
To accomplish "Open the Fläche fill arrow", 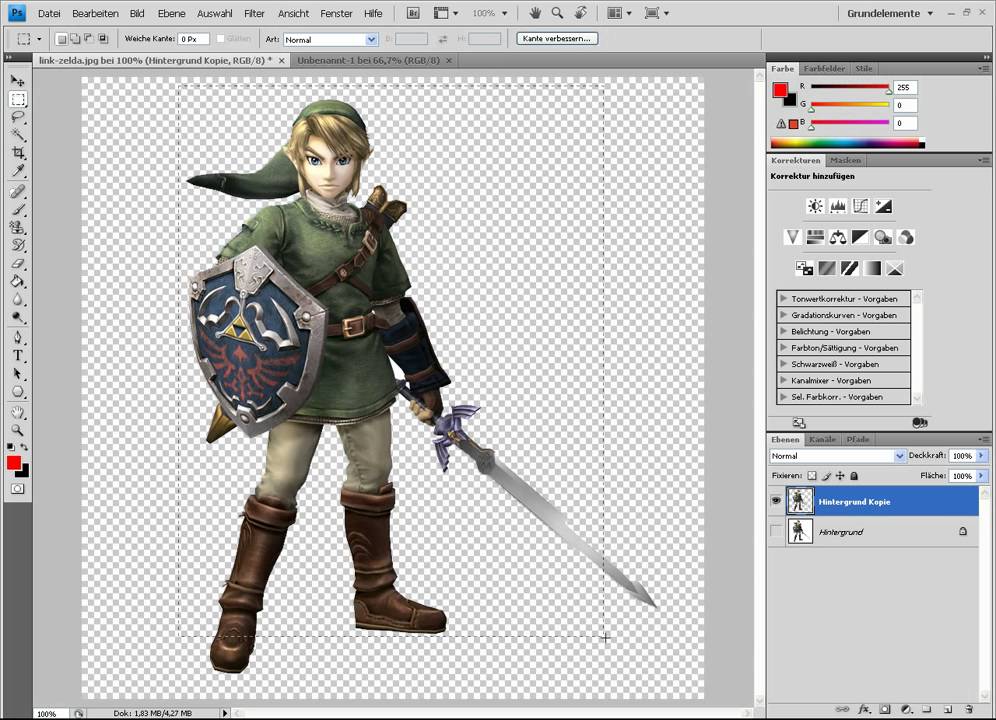I will click(981, 475).
